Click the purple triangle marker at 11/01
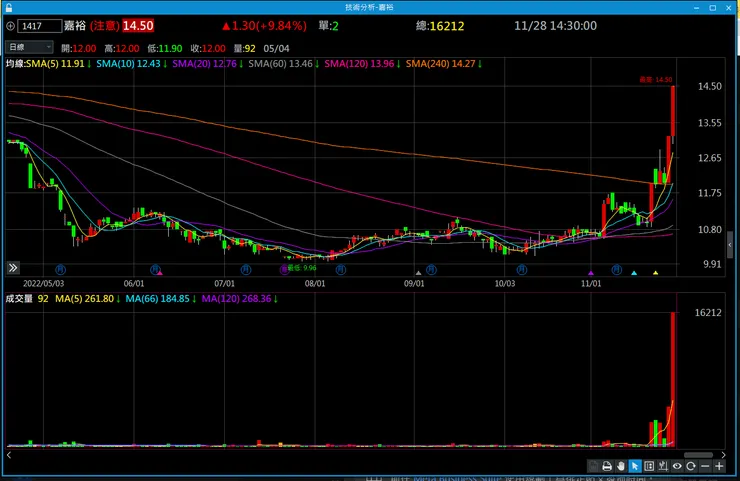This screenshot has width=740, height=481. point(591,273)
